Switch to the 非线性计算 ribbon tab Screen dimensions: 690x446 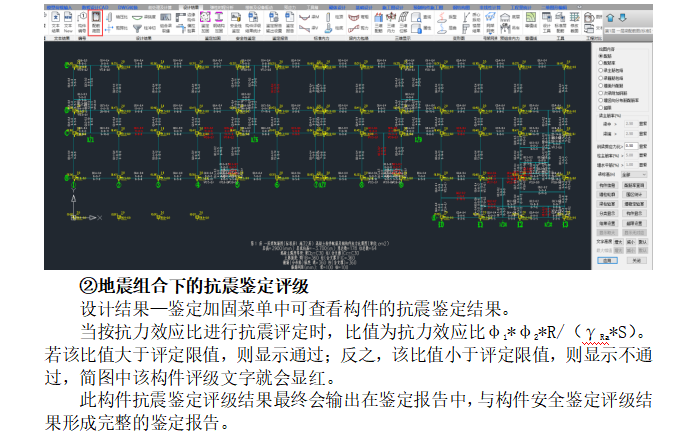[490, 7]
